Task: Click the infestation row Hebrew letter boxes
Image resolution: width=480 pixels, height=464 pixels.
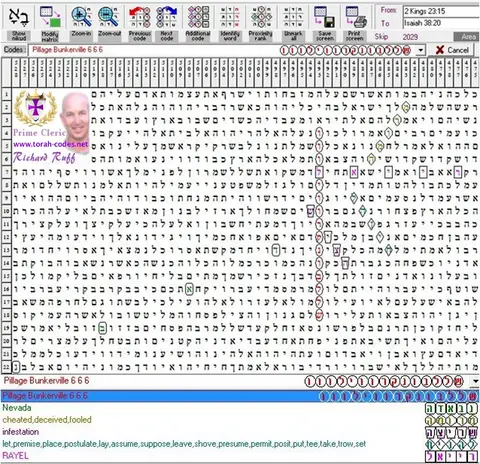Action: pyautogui.click(x=452, y=432)
